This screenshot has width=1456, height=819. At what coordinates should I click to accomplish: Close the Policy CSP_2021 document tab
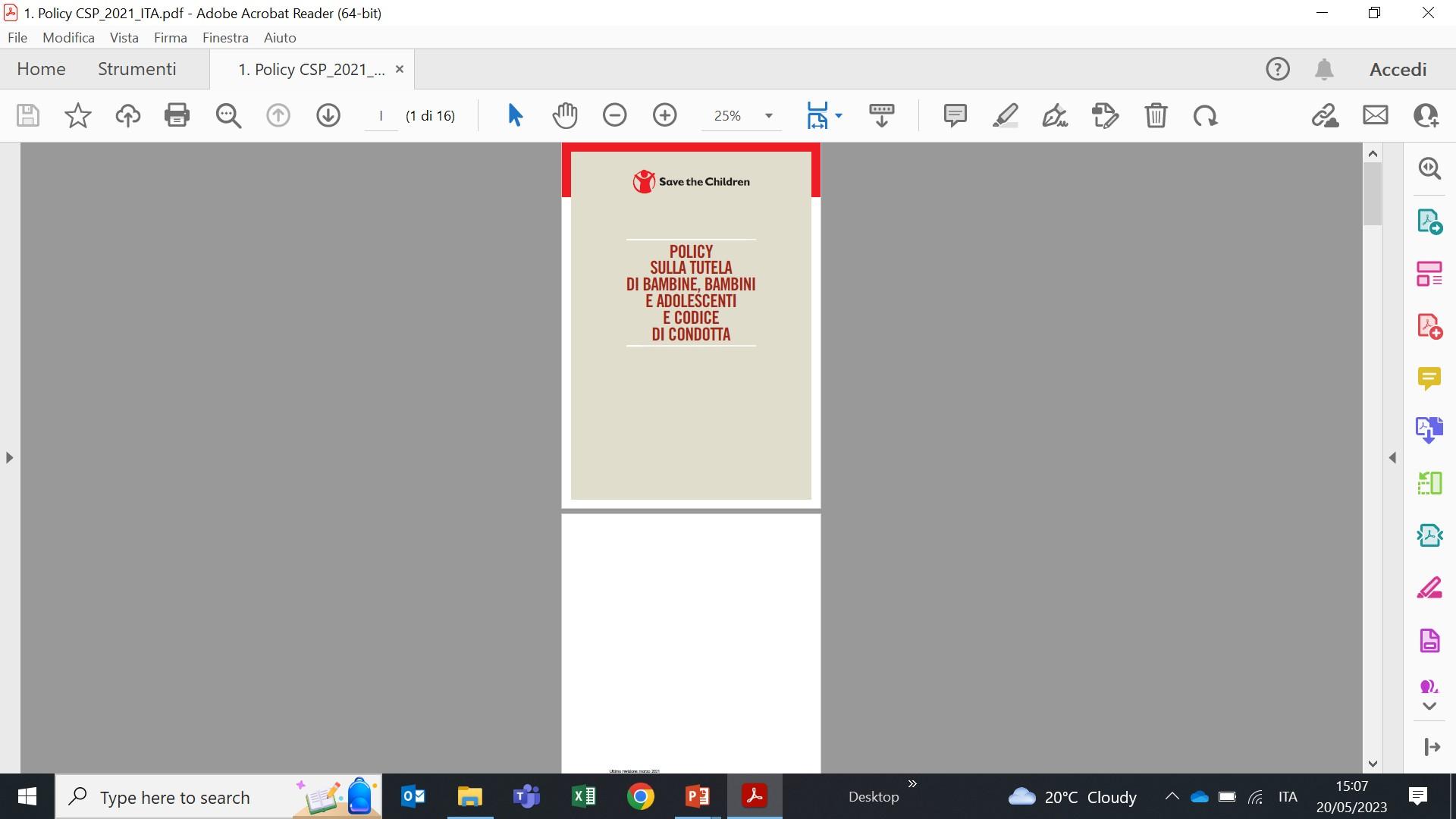pyautogui.click(x=399, y=69)
